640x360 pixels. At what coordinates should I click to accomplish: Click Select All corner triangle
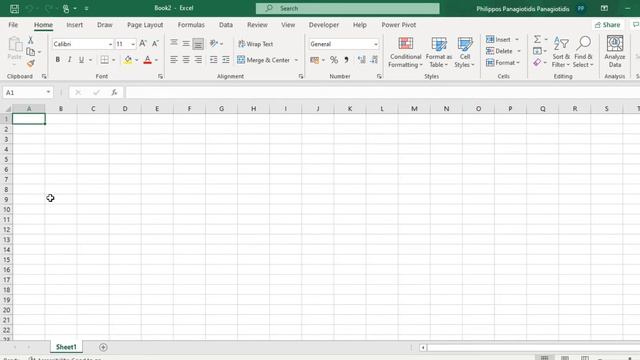click(7, 109)
